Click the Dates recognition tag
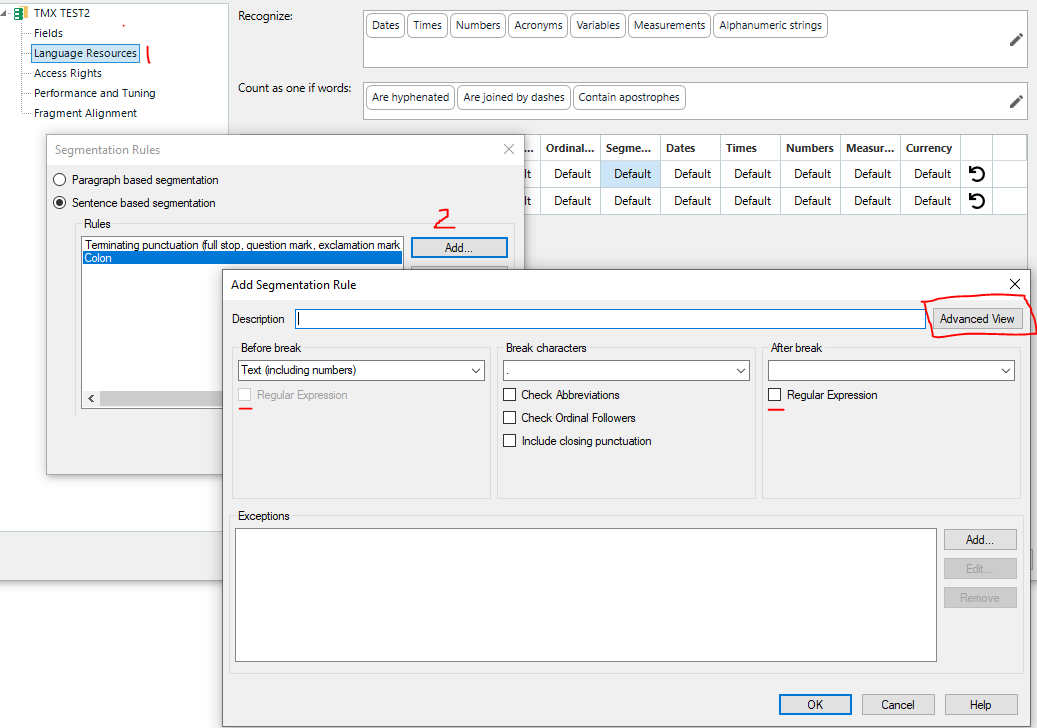The height and width of the screenshot is (728, 1037). click(386, 25)
